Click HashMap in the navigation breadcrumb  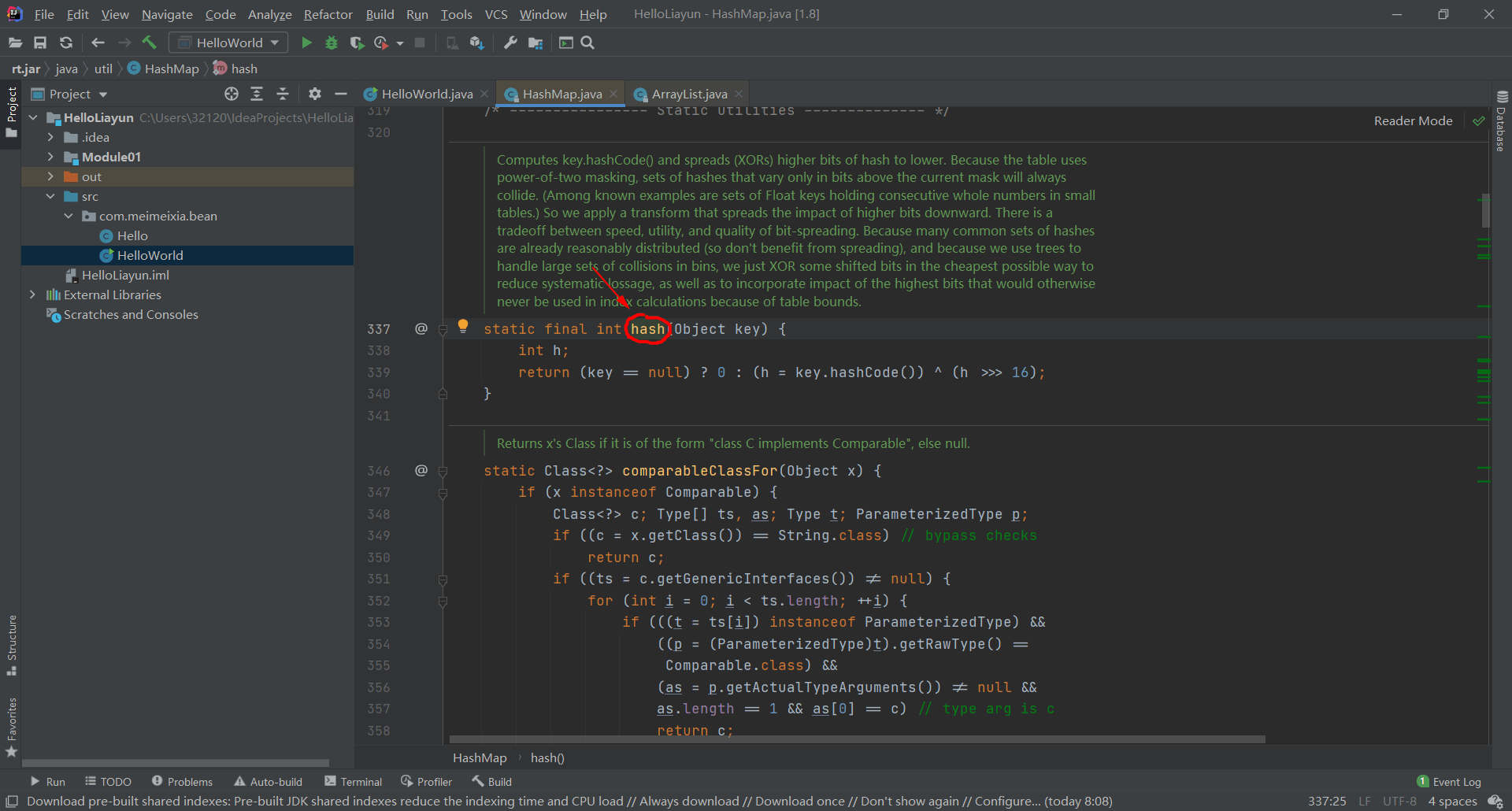(x=164, y=69)
